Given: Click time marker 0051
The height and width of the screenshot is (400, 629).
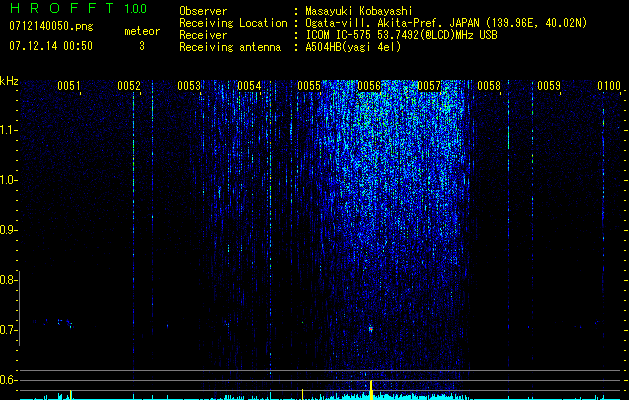Looking at the screenshot, I should (69, 86).
